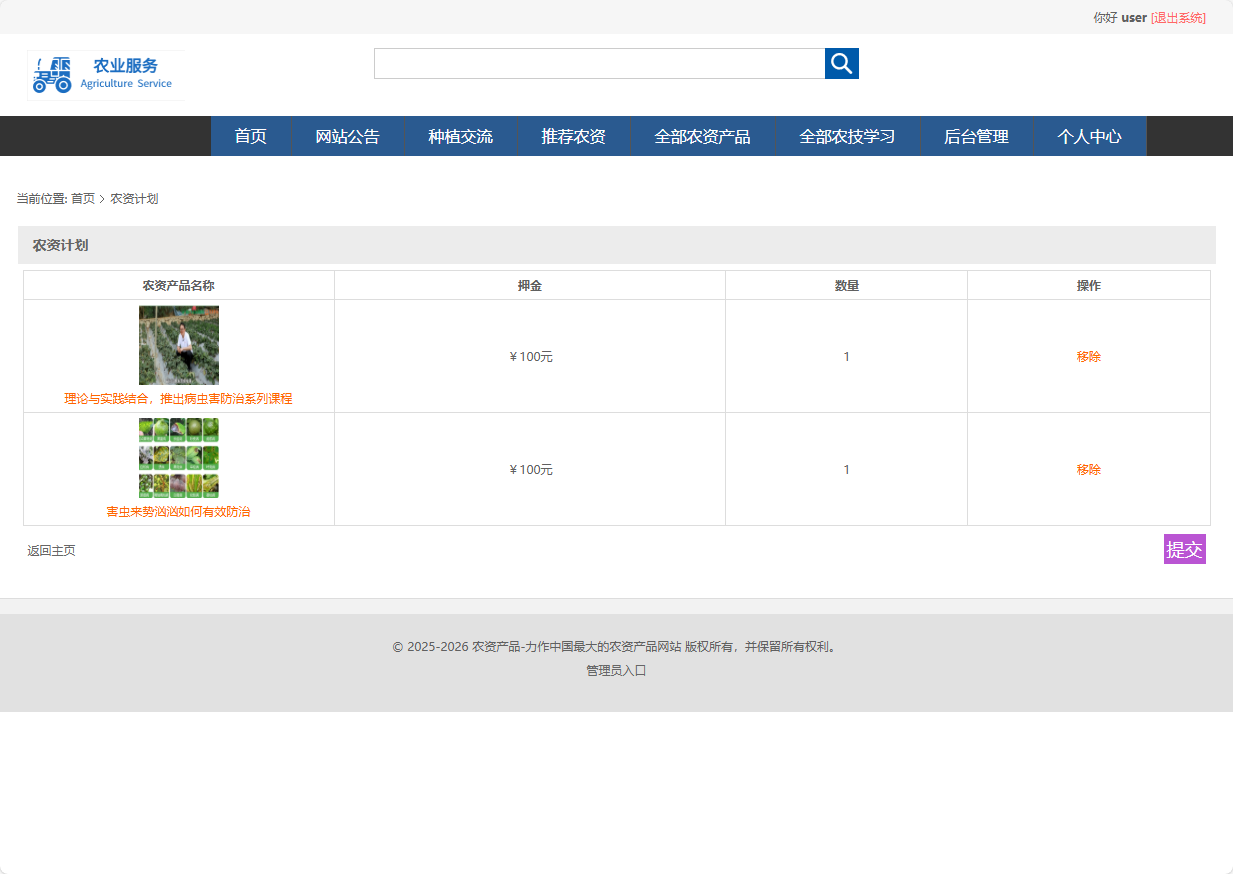Open 全部农资产品 navigation item
Image resolution: width=1233 pixels, height=874 pixels.
click(x=702, y=137)
